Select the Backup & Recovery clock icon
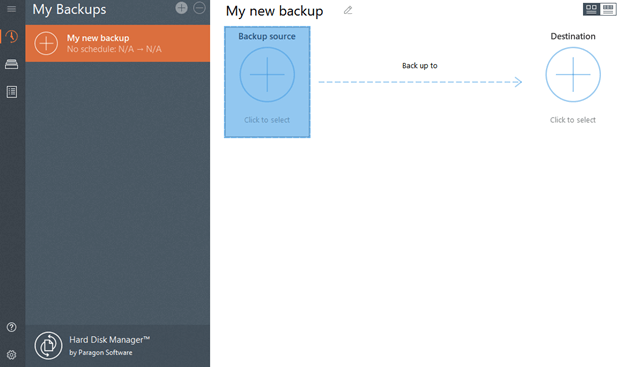624x367 pixels. coord(12,37)
